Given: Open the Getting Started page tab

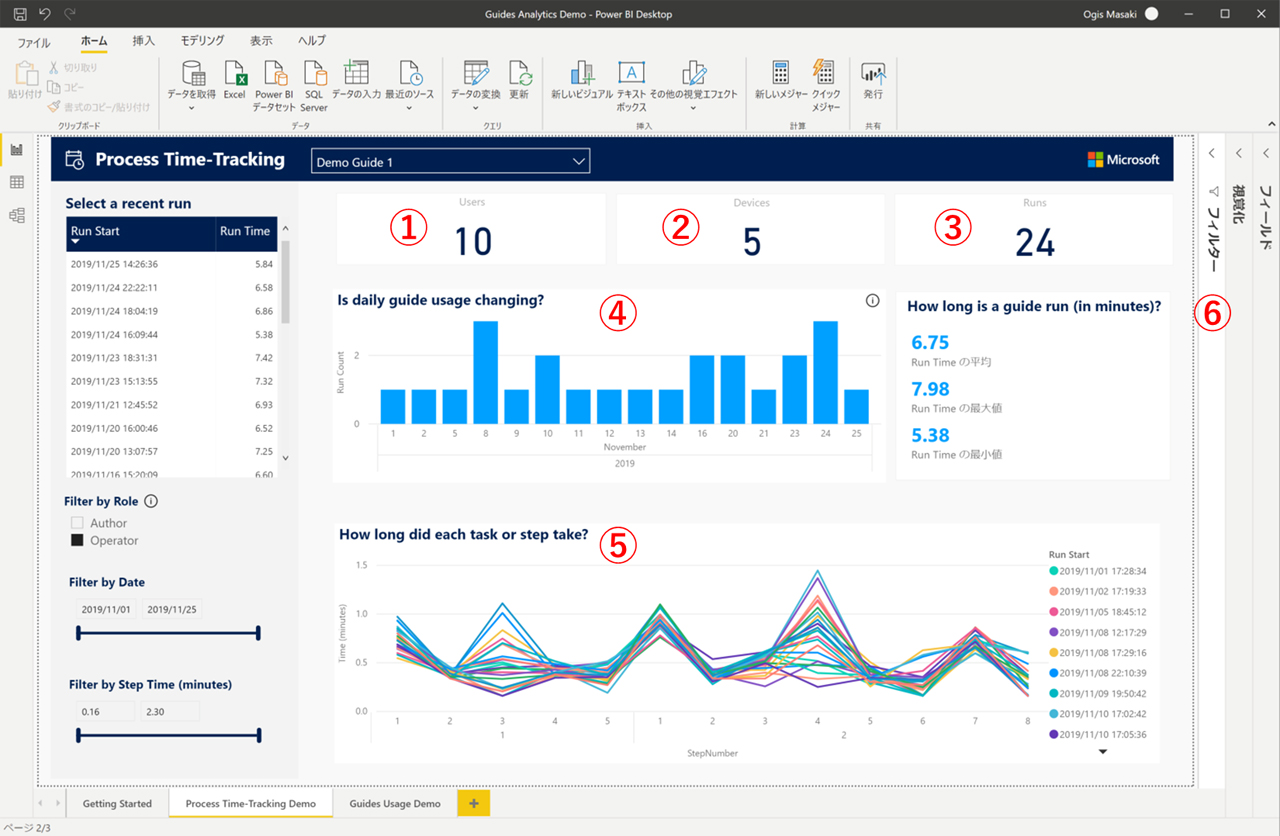Looking at the screenshot, I should [x=118, y=803].
